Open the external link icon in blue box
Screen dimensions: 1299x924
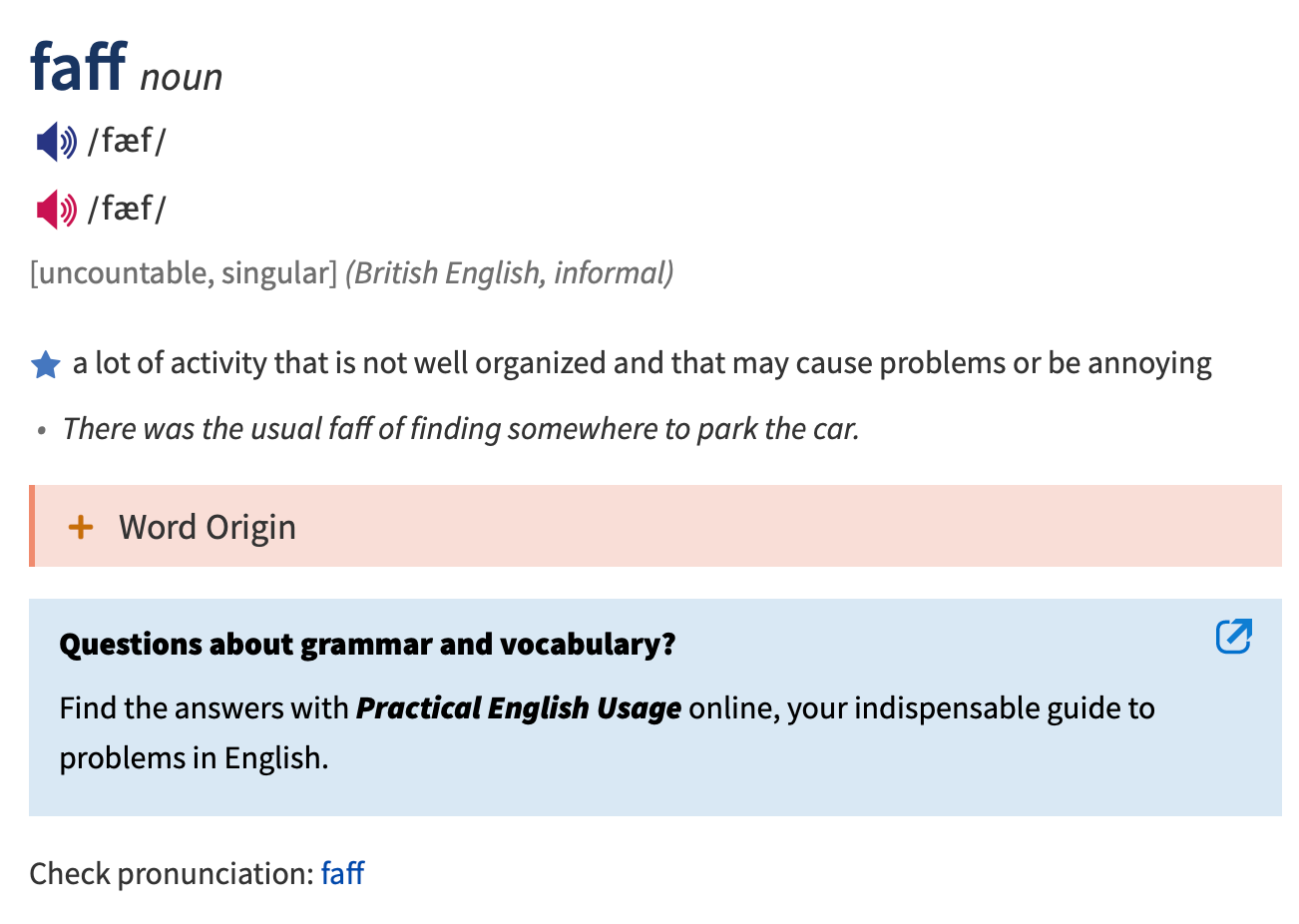(x=1233, y=637)
